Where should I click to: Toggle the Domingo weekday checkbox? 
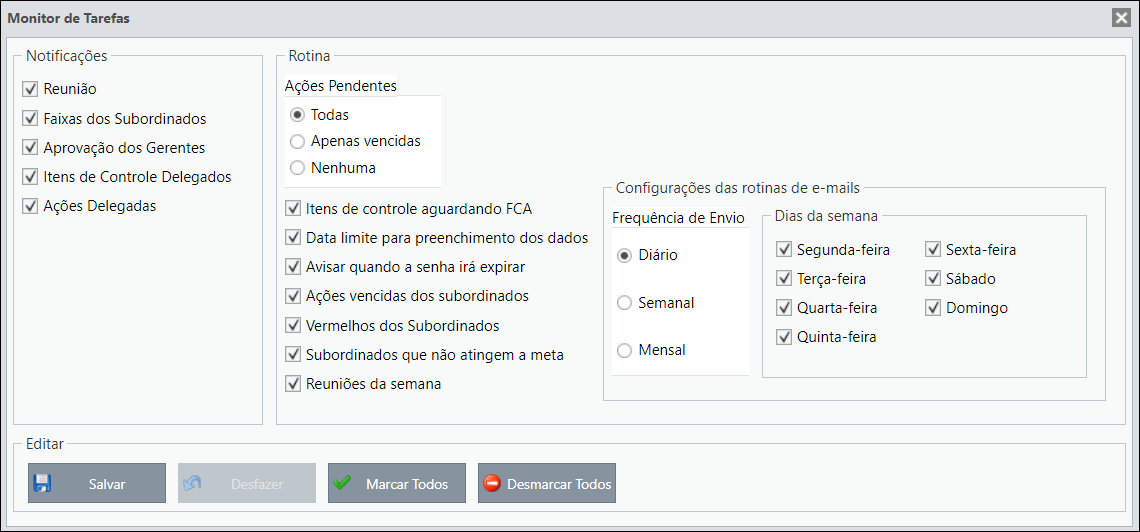(x=933, y=307)
